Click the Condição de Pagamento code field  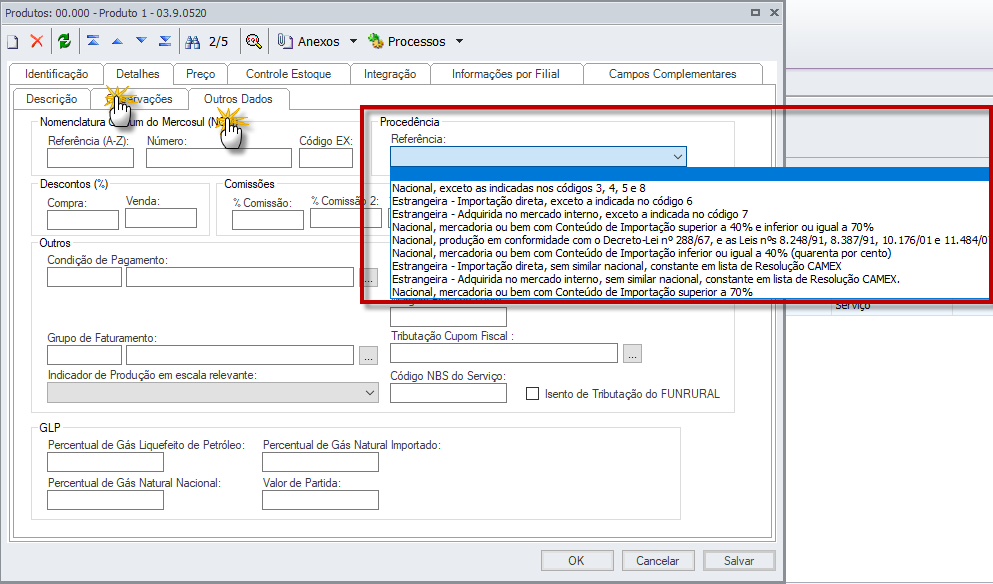point(84,277)
